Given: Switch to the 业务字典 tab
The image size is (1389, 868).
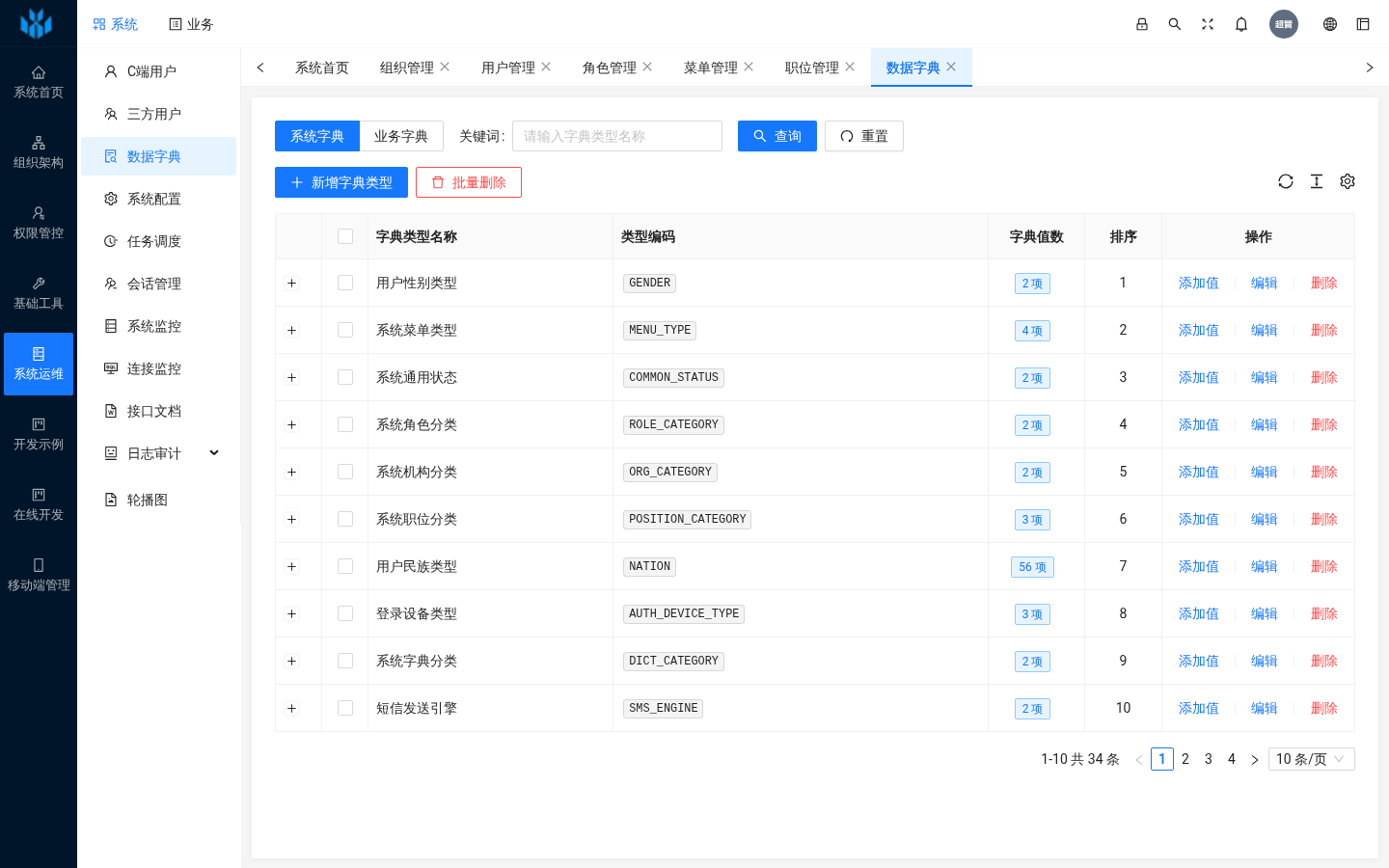Looking at the screenshot, I should tap(401, 136).
